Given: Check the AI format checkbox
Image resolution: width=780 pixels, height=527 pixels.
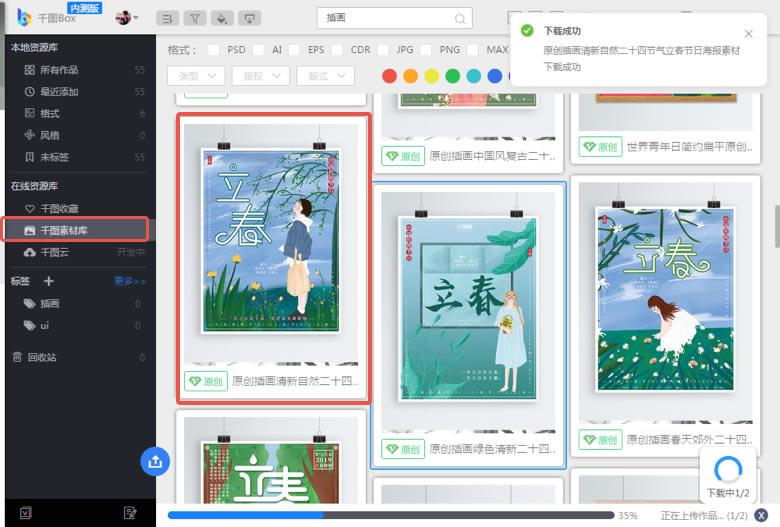Looking at the screenshot, I should point(258,50).
